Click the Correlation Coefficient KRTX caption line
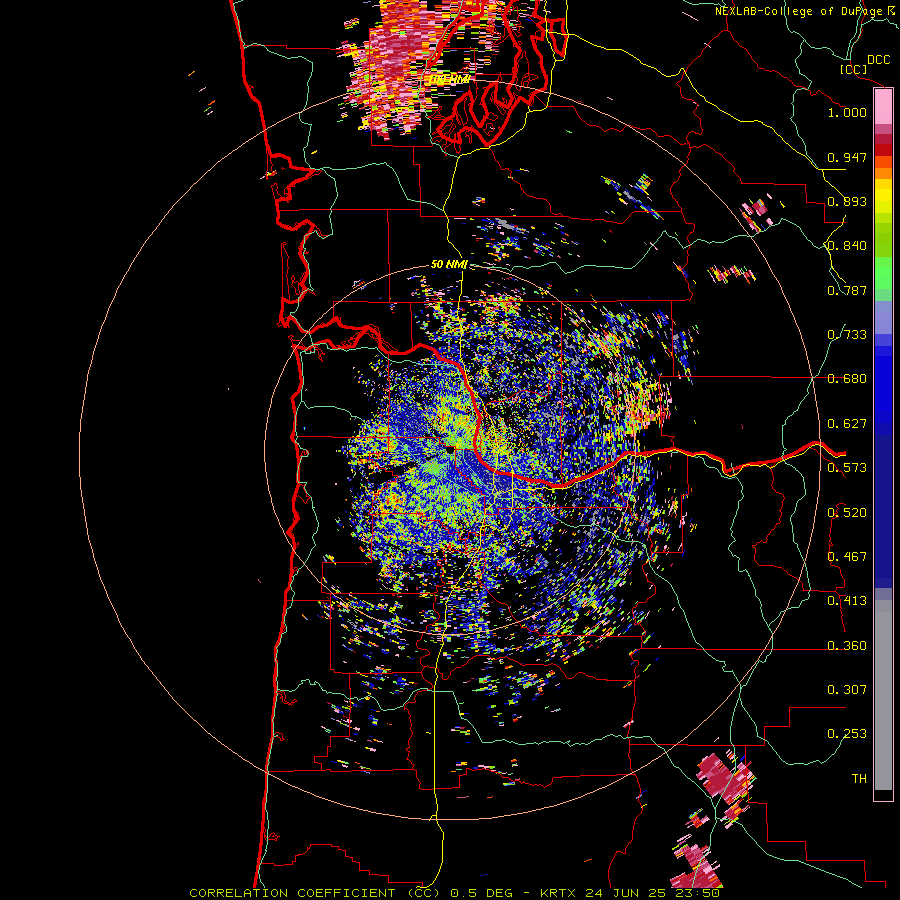Viewport: 900px width, 900px height. click(454, 893)
